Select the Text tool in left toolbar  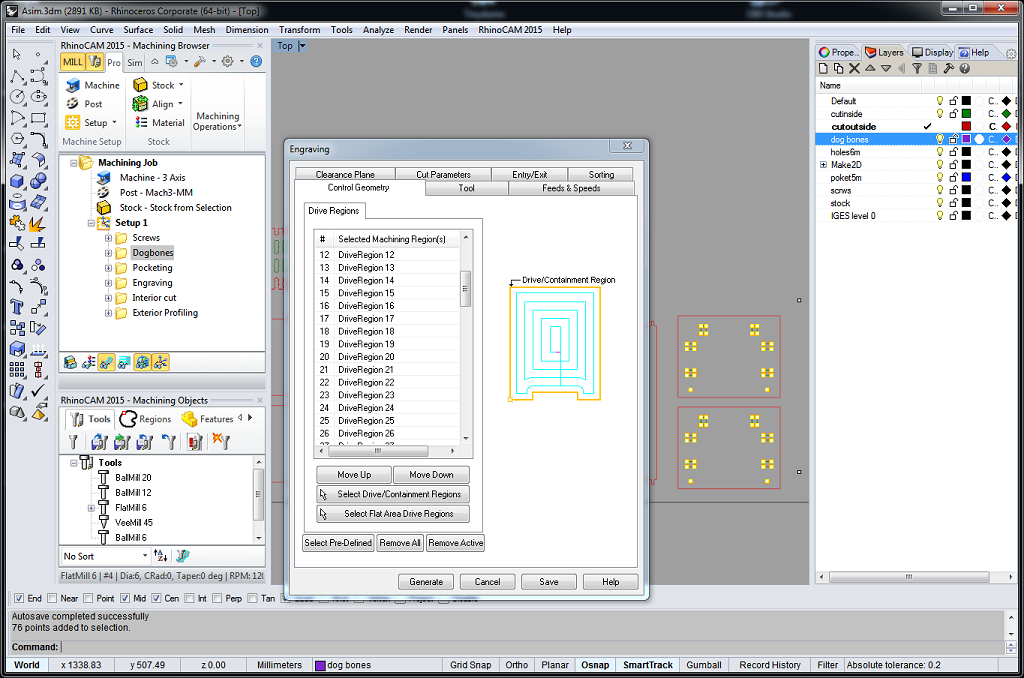point(17,307)
